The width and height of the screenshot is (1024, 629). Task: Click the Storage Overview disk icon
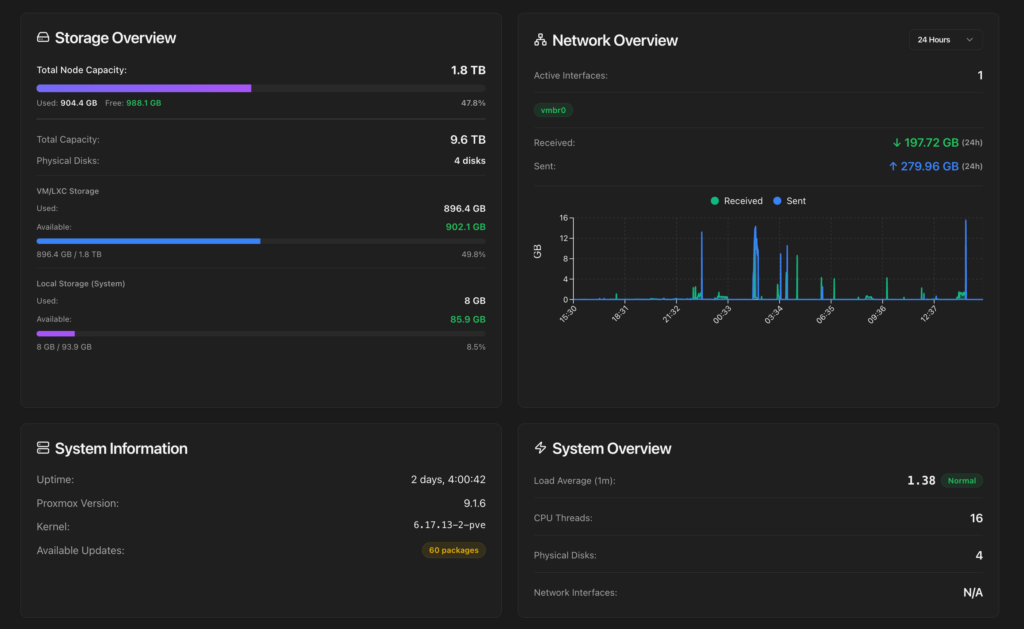[41, 37]
